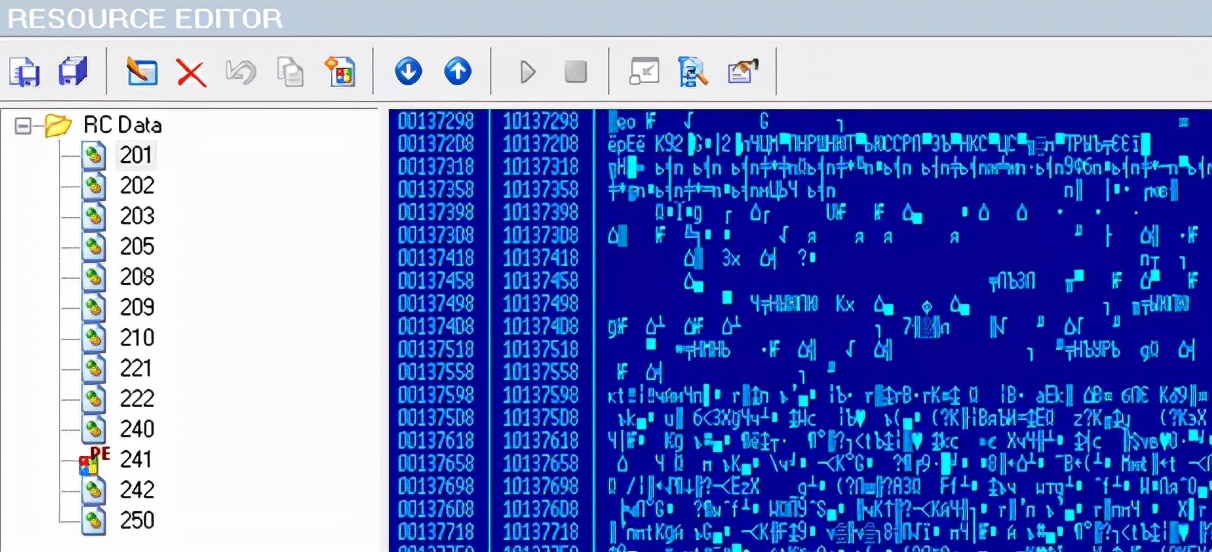1212x552 pixels.
Task: Click the colorful add resource icon
Action: (340, 72)
